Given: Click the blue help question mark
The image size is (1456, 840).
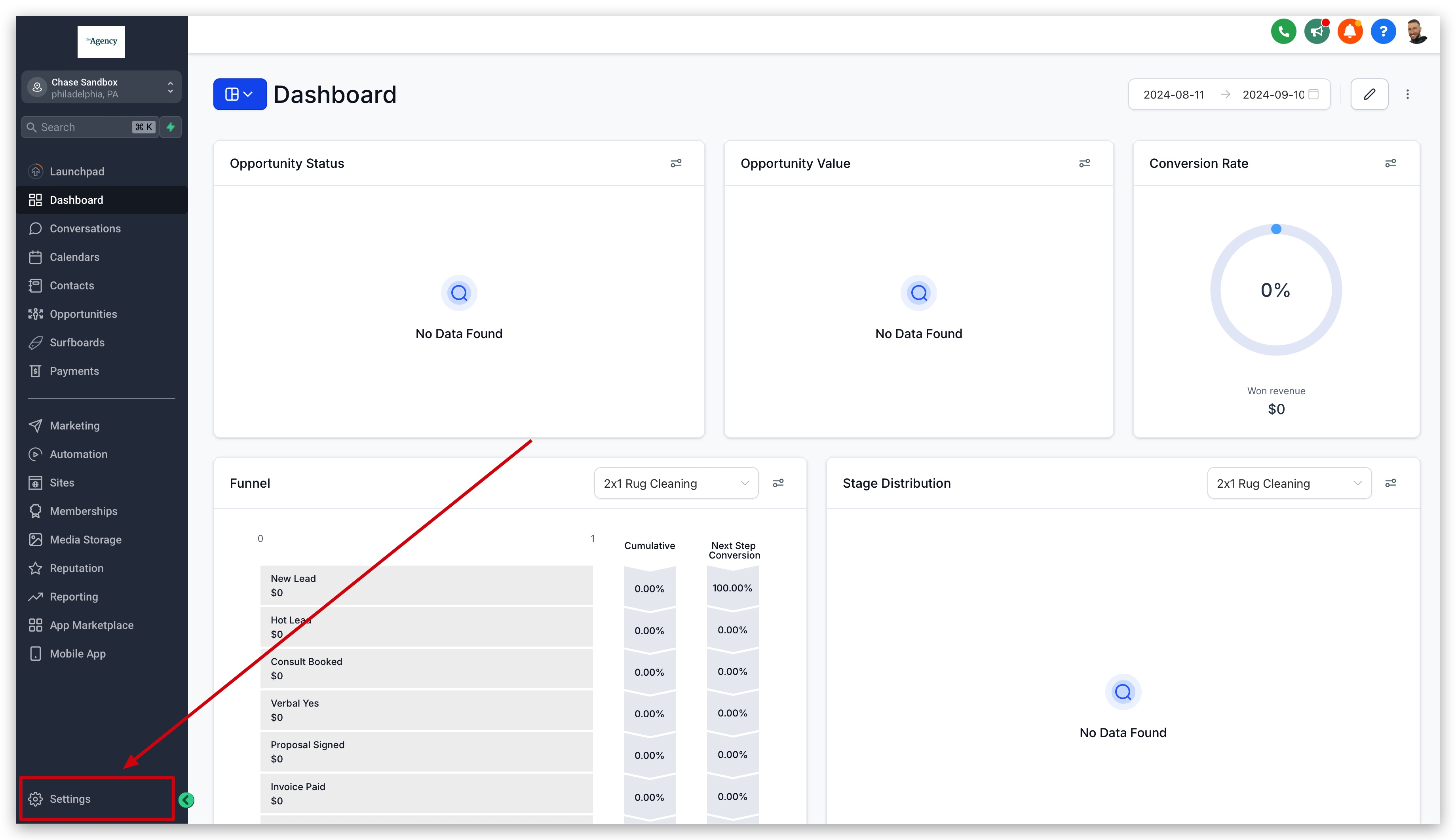Looking at the screenshot, I should pos(1383,32).
